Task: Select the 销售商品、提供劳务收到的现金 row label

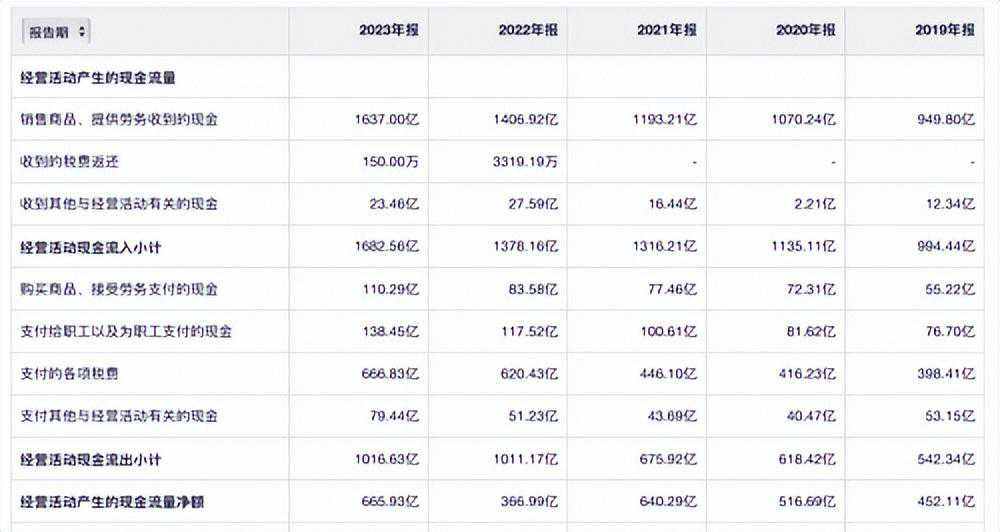Action: click(x=119, y=119)
